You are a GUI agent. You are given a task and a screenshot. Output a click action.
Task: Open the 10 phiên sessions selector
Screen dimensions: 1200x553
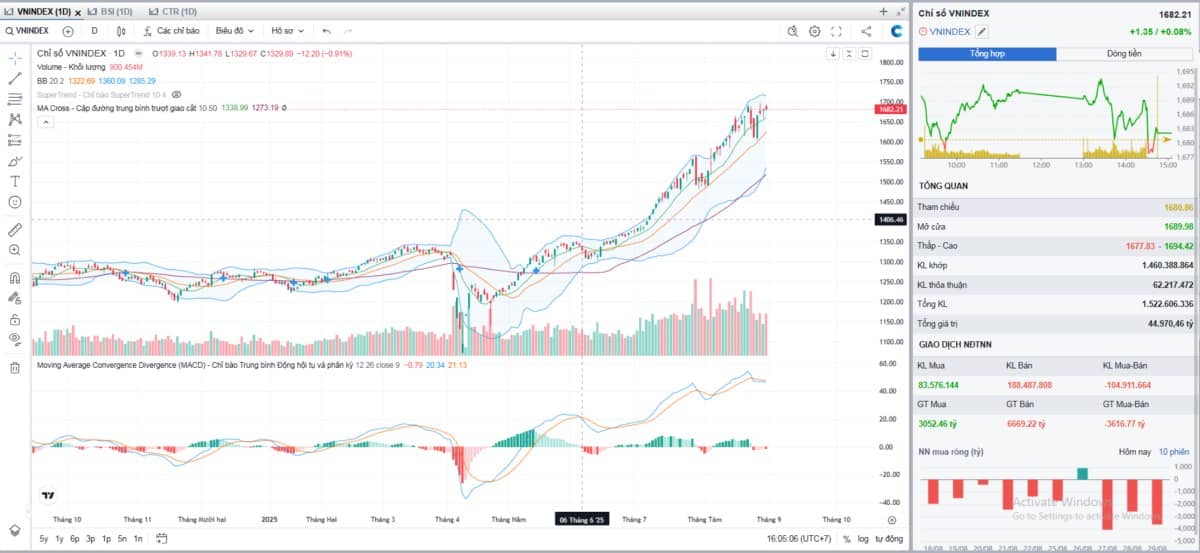(x=1174, y=453)
